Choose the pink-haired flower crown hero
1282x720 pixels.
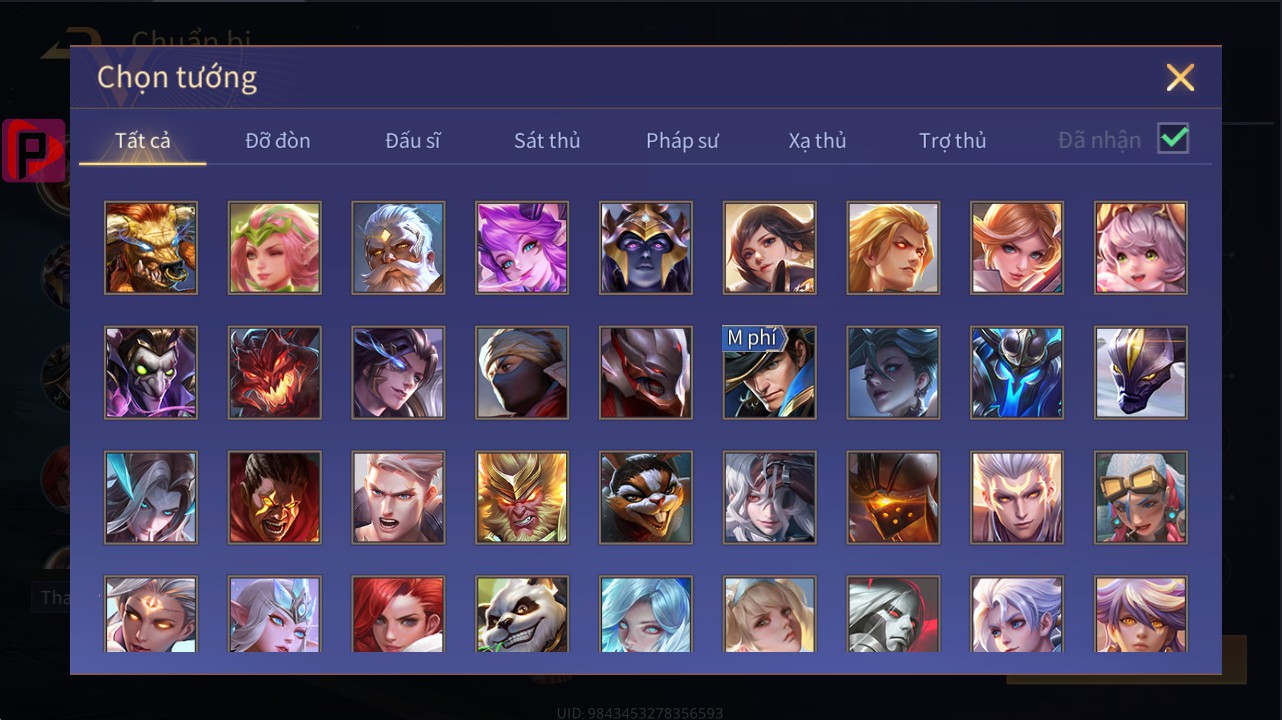click(275, 248)
